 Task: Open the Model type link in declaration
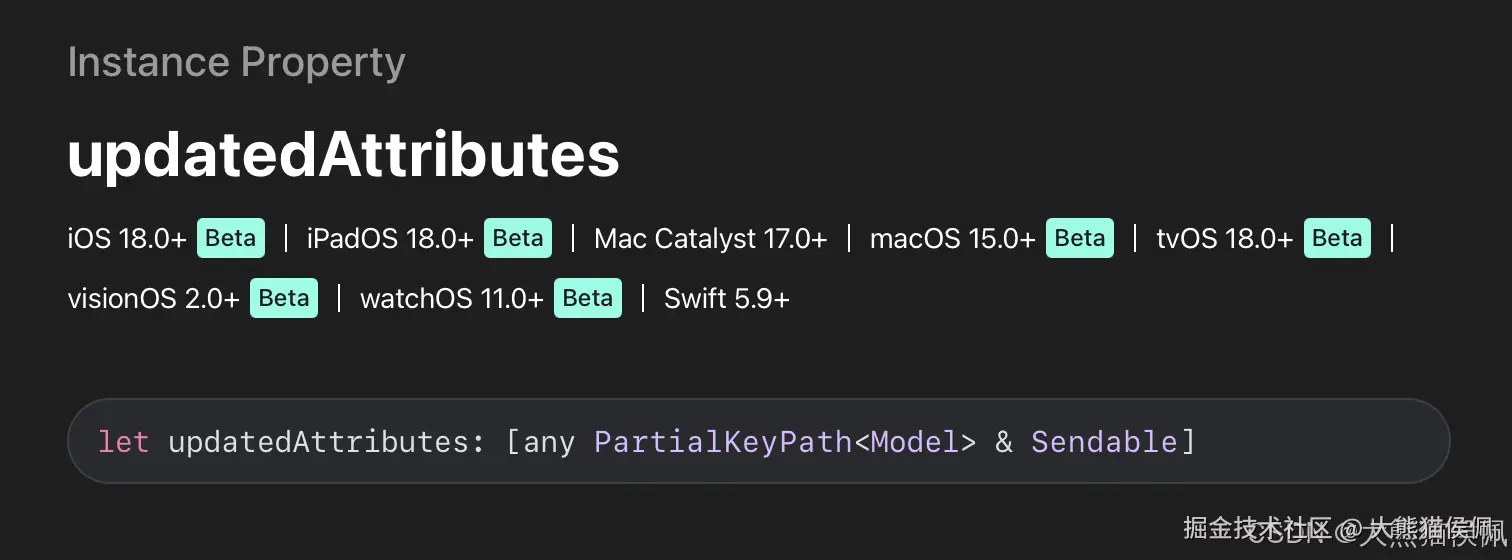[914, 441]
